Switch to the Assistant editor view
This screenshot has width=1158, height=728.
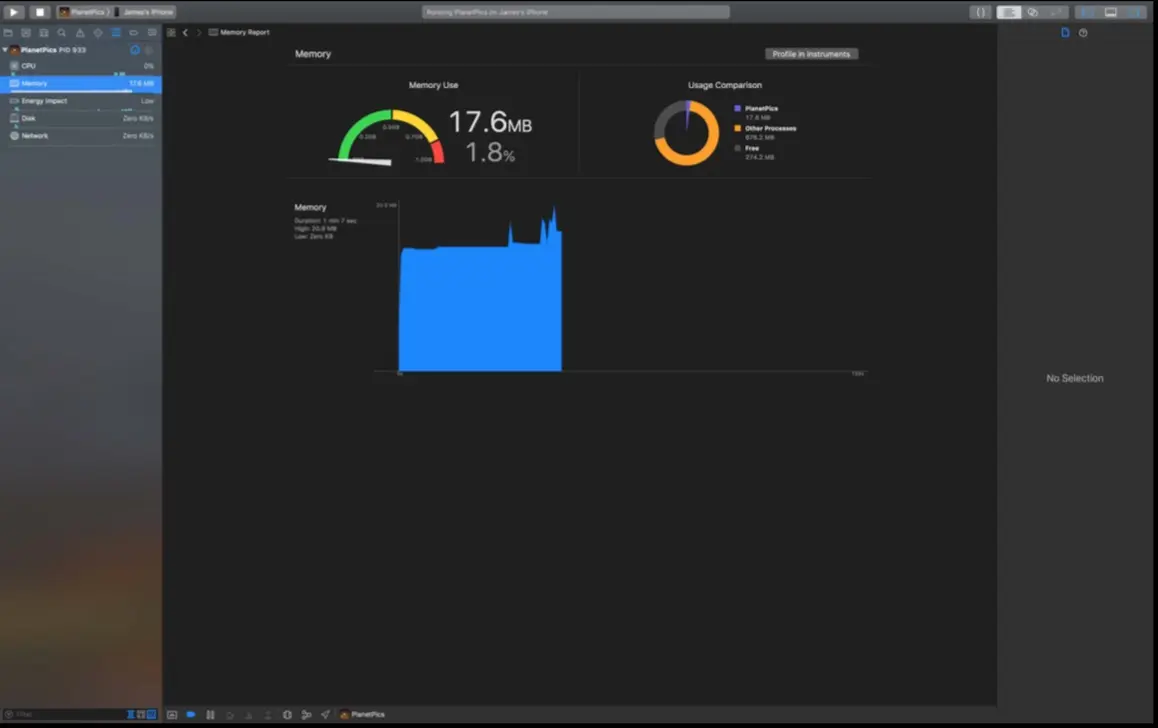coord(1032,12)
